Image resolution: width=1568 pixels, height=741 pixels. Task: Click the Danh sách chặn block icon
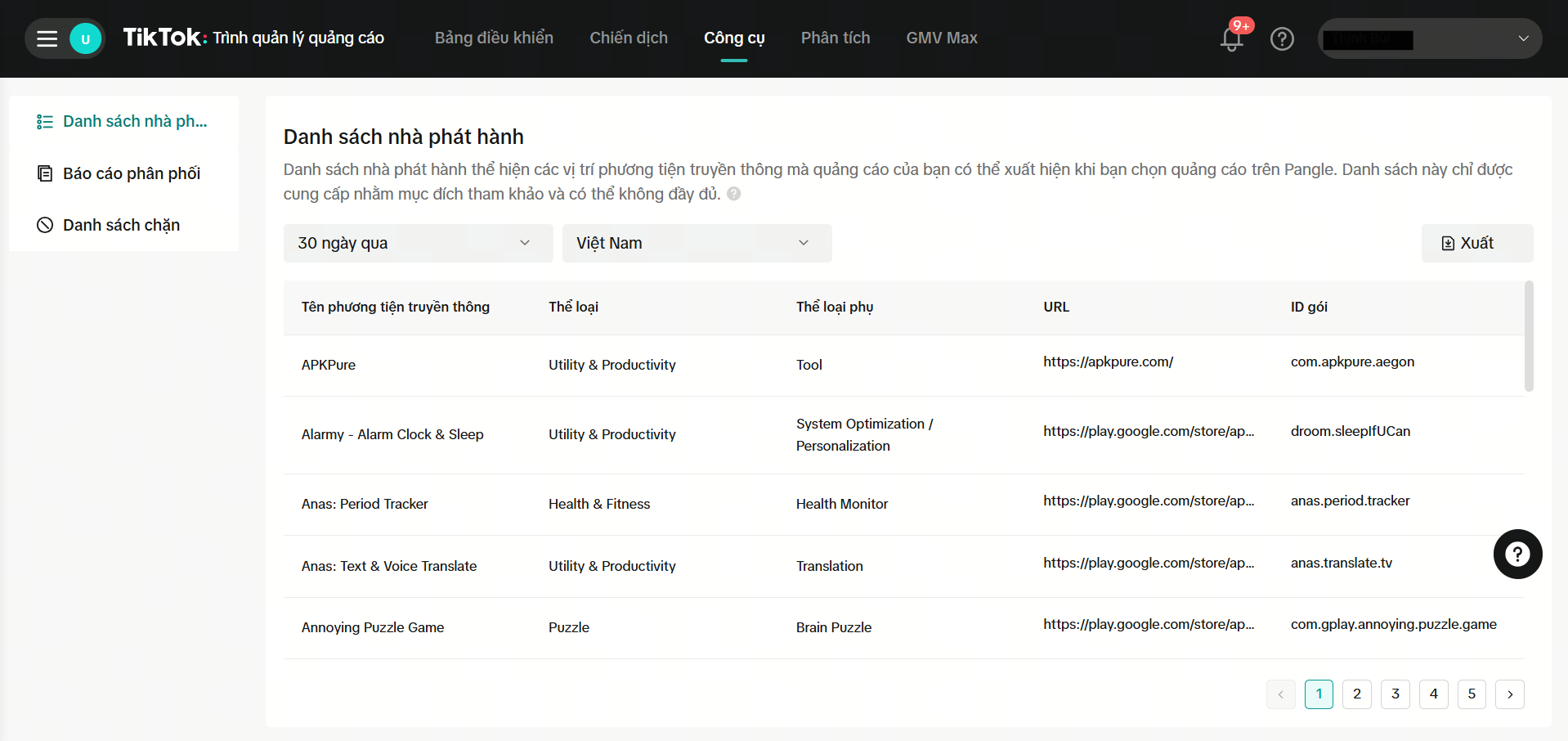[45, 225]
